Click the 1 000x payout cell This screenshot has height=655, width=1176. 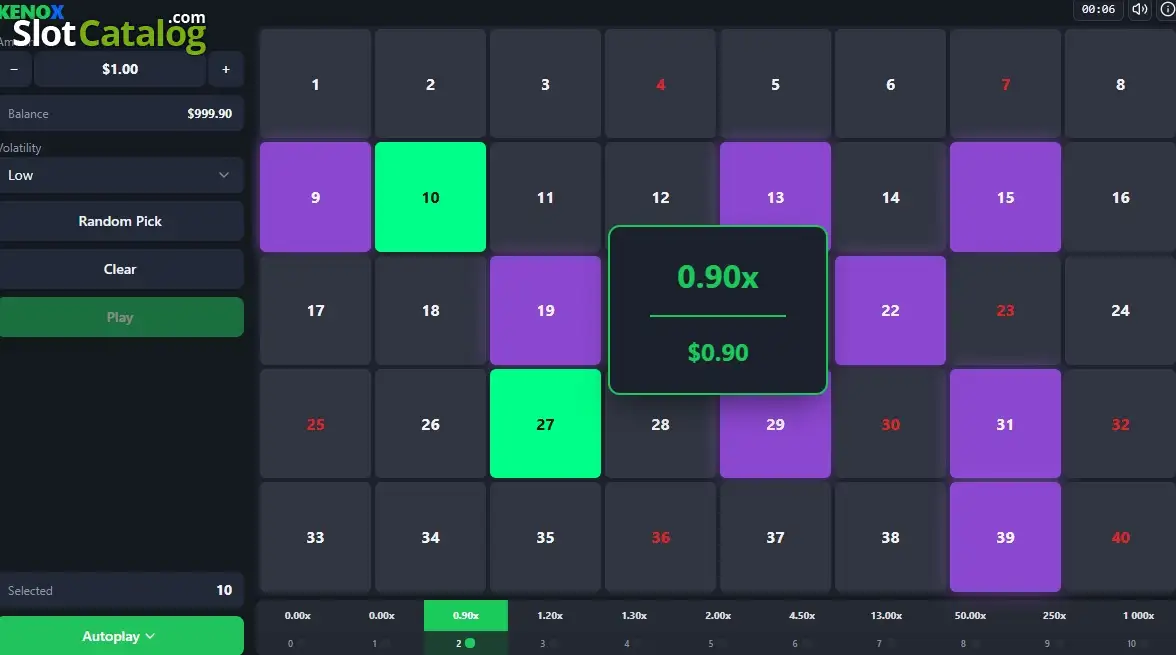tap(1138, 615)
